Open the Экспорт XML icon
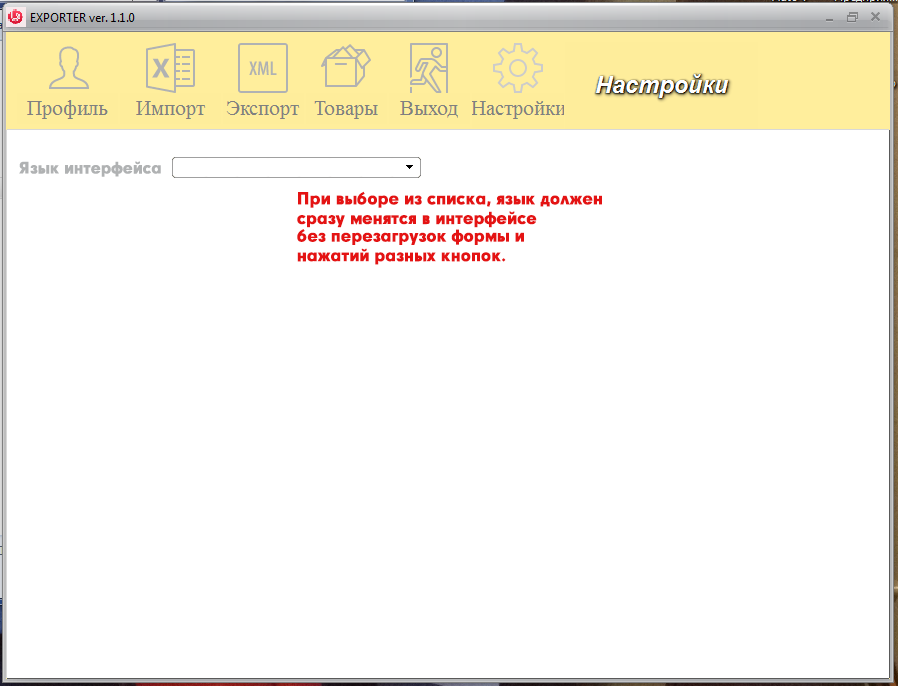Screen dimensions: 898x686 click(263, 68)
